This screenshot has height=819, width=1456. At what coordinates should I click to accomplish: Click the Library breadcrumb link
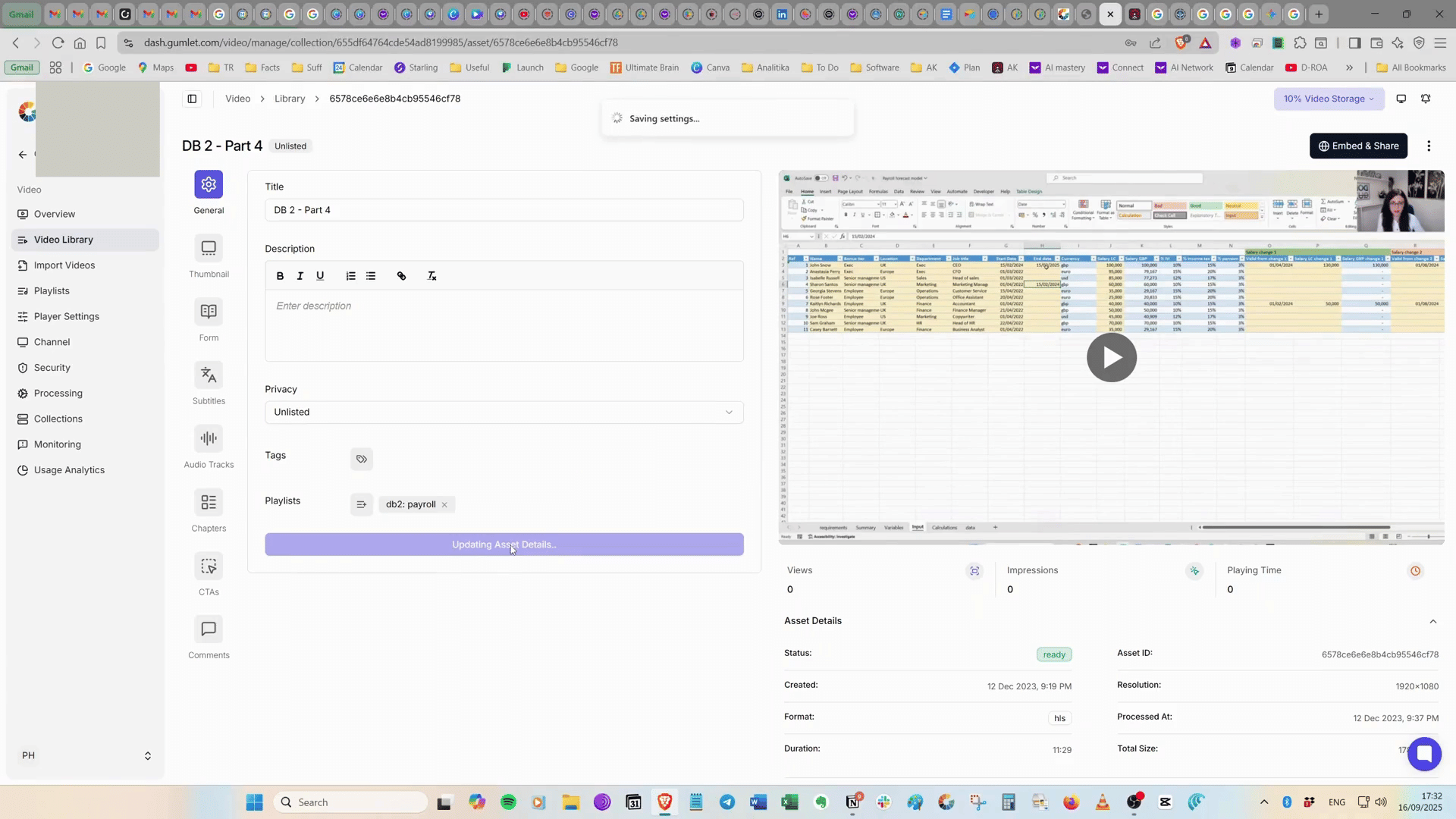290,99
